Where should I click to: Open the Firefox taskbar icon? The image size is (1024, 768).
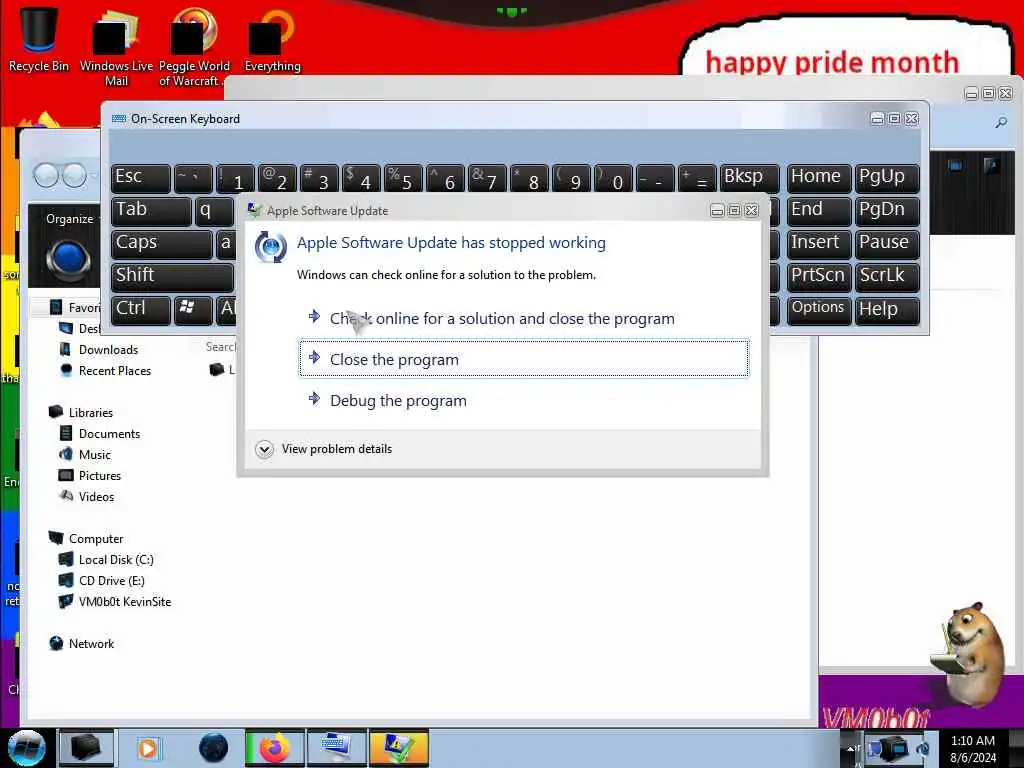[x=274, y=748]
